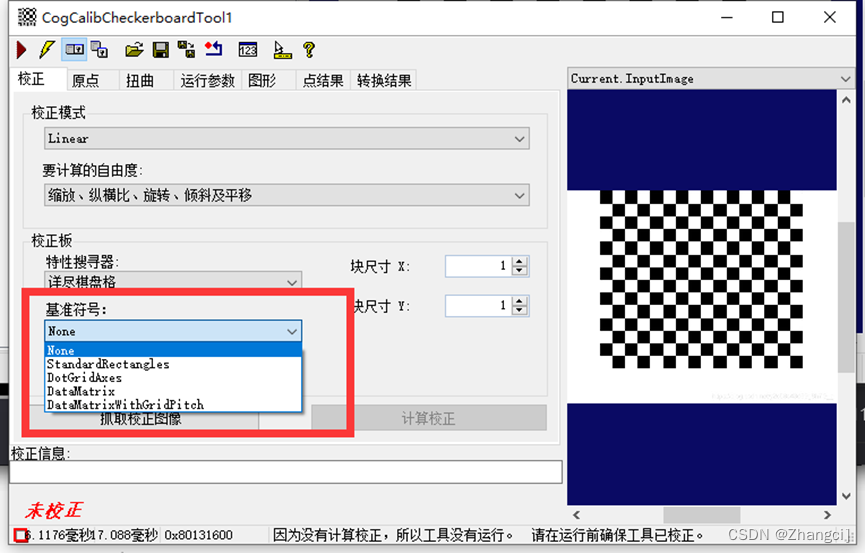
Task: Click the image horizontal scrollbar thumb
Action: click(701, 515)
